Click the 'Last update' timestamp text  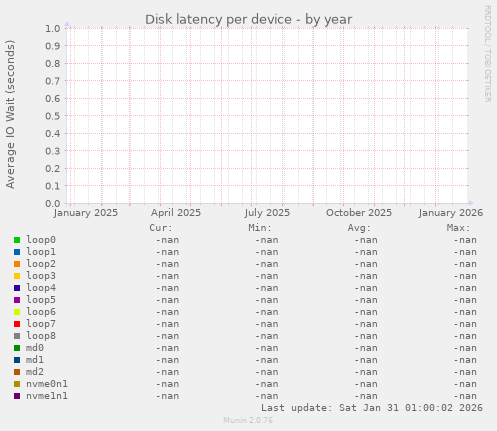tap(372, 408)
